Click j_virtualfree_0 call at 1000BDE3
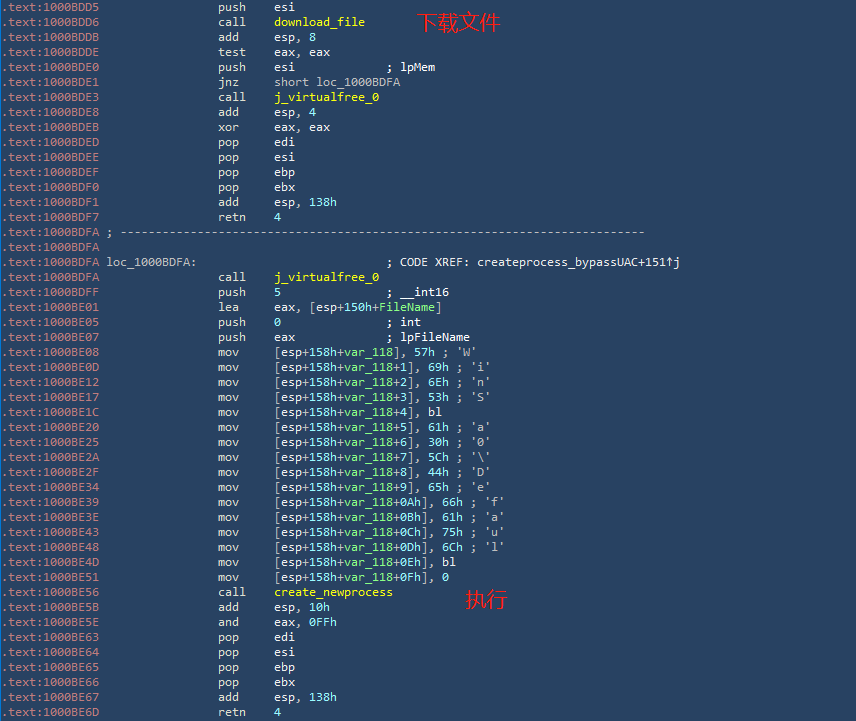The image size is (856, 721). point(326,97)
